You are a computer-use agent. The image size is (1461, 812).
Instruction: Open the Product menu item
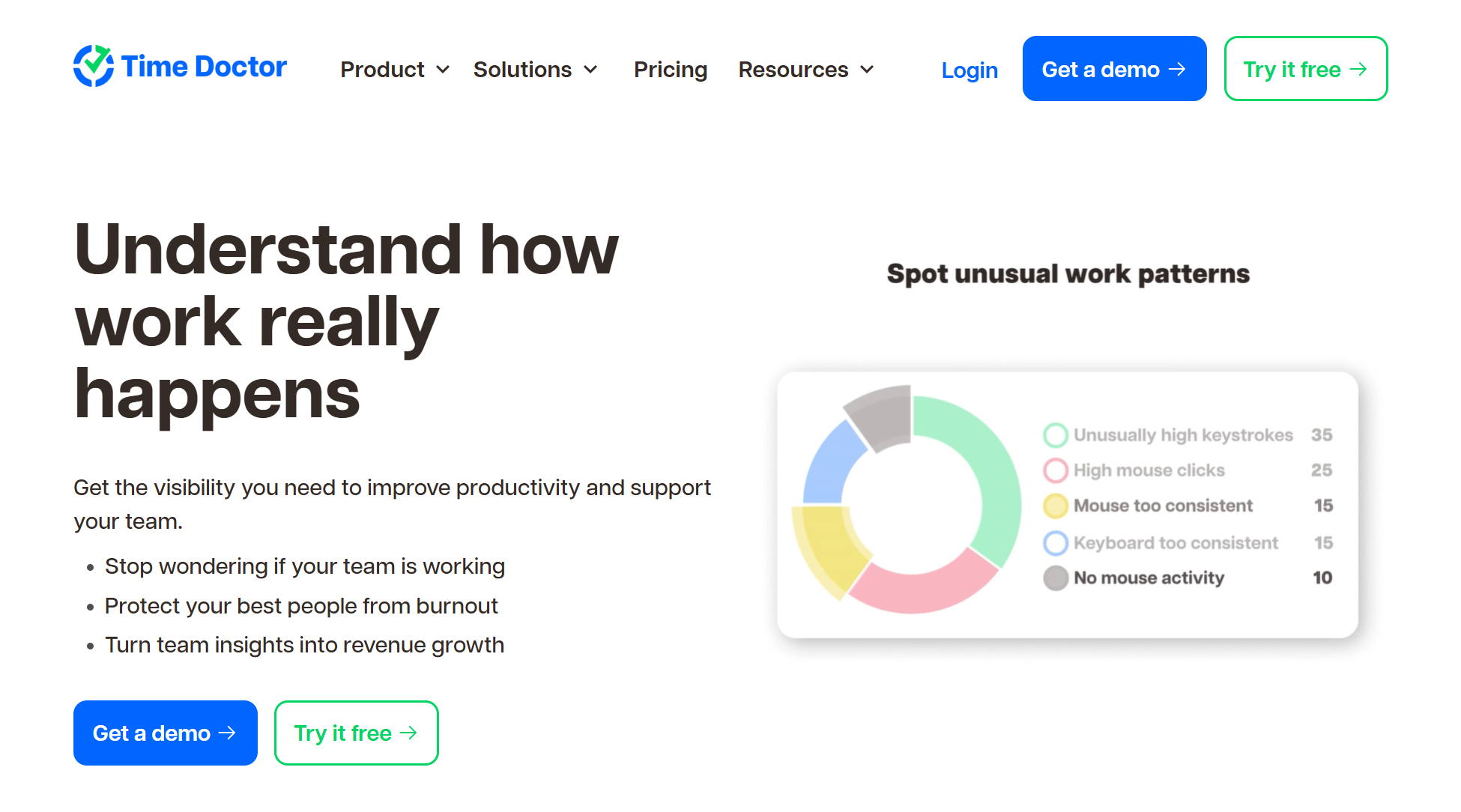coord(382,70)
